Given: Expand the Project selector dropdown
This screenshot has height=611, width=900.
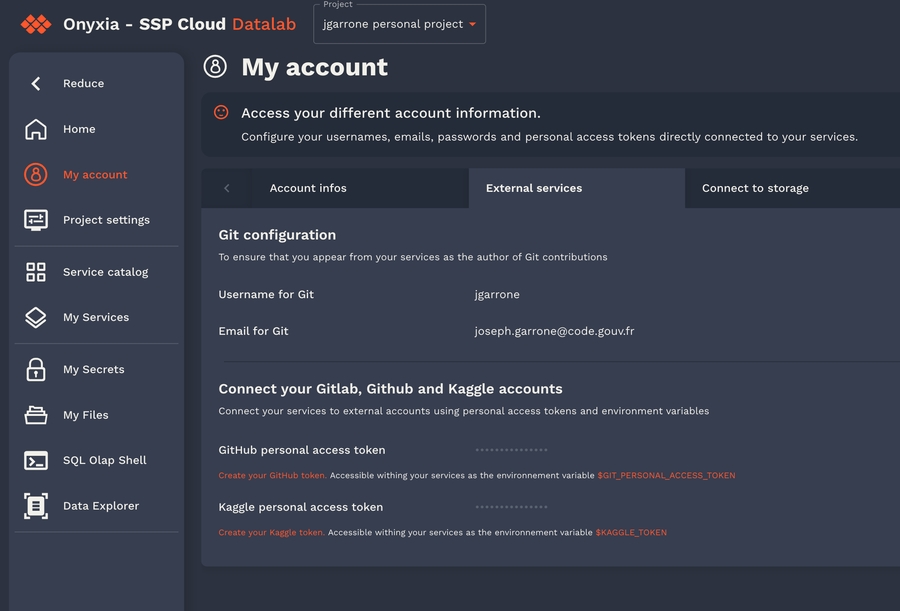Looking at the screenshot, I should point(400,24).
